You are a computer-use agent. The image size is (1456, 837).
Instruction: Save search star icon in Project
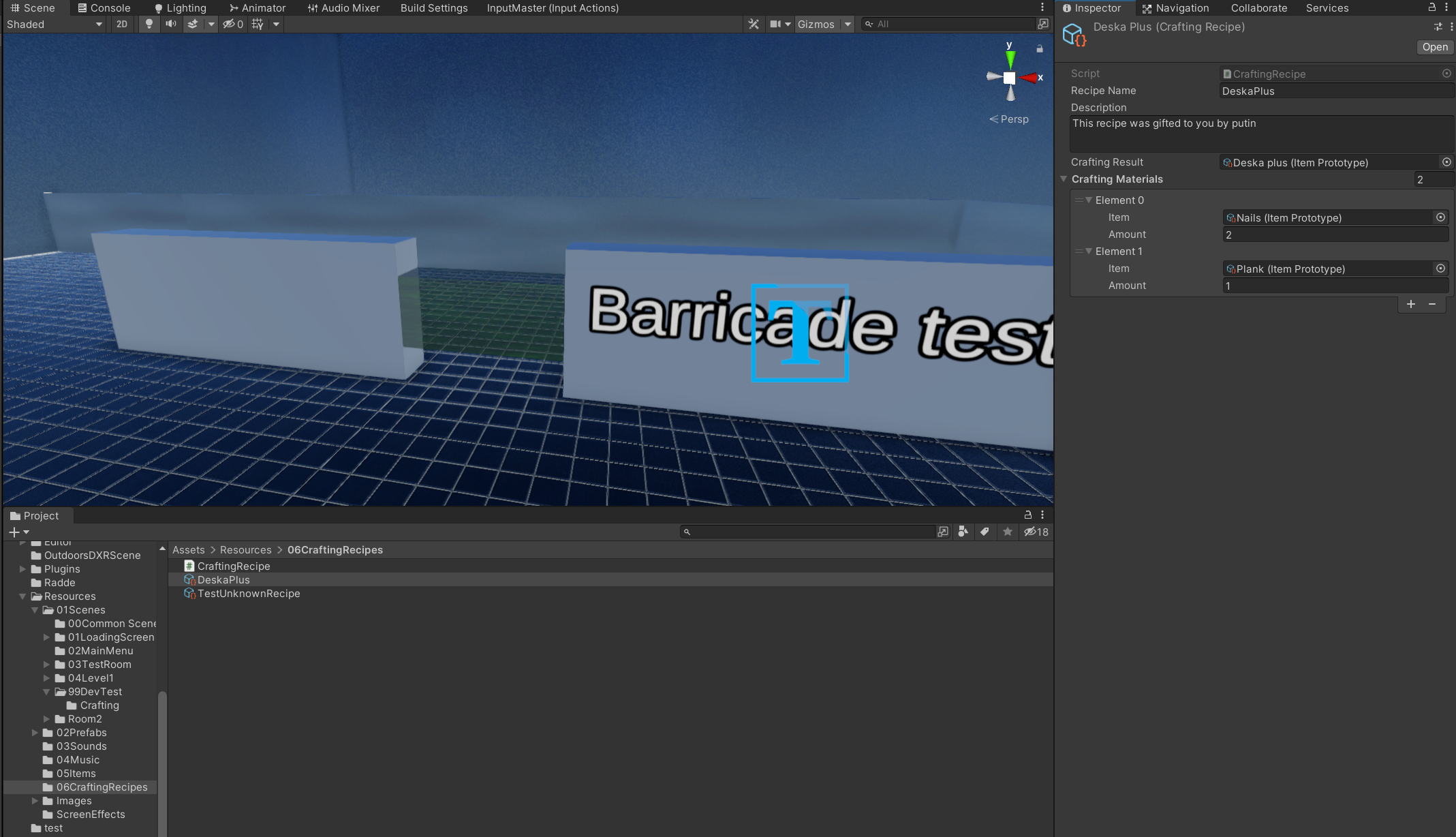[x=1008, y=532]
